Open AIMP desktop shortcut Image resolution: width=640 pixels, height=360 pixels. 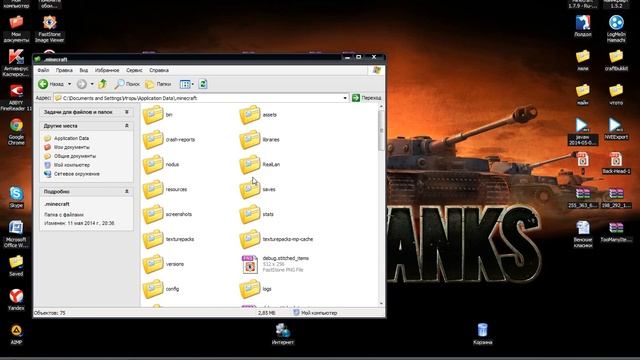[x=16, y=334]
